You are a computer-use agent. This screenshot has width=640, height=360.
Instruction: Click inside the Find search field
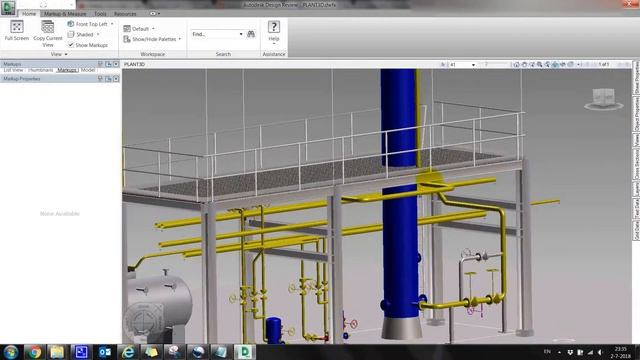(x=215, y=34)
